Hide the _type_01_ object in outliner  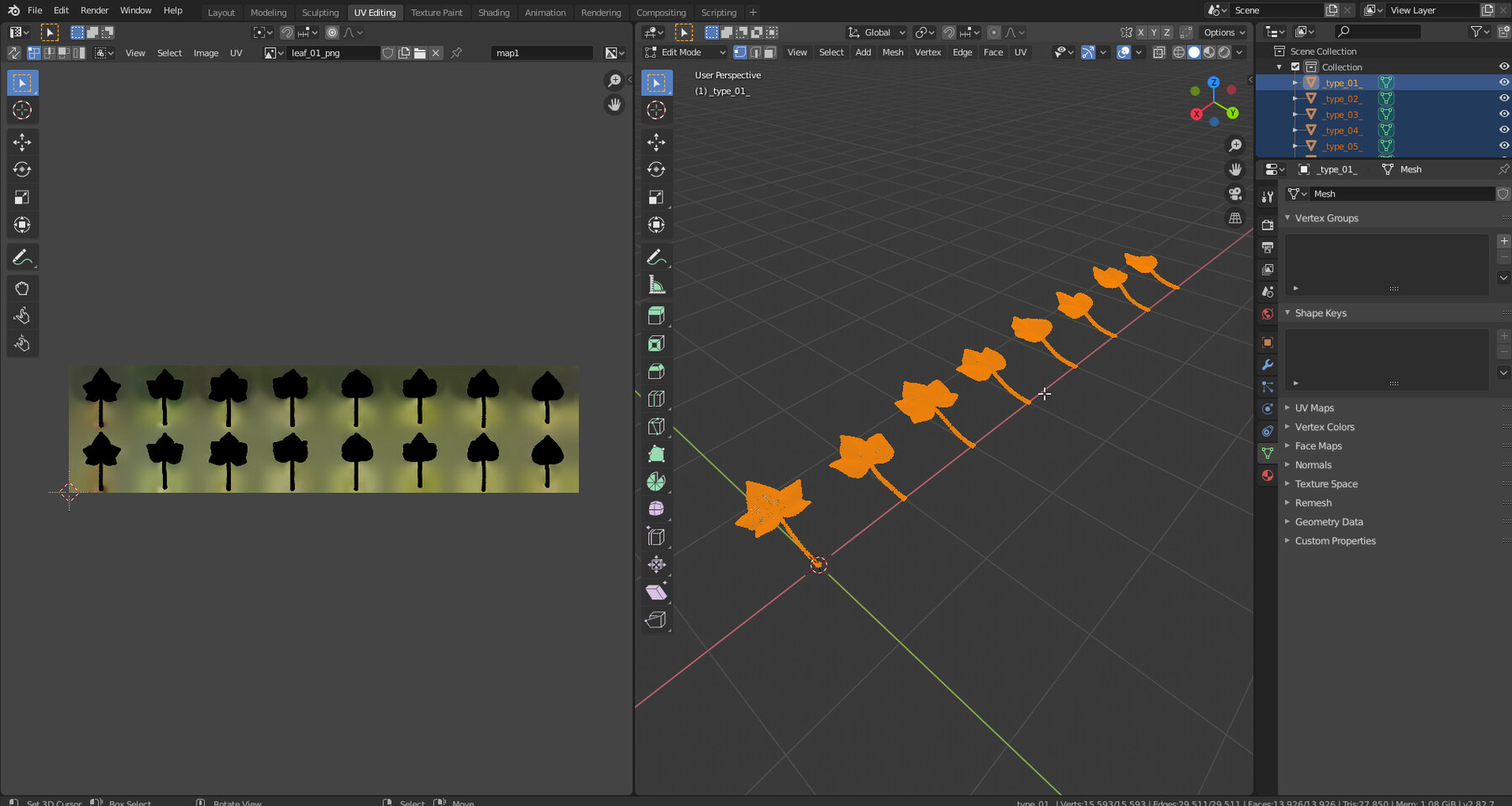[1504, 82]
